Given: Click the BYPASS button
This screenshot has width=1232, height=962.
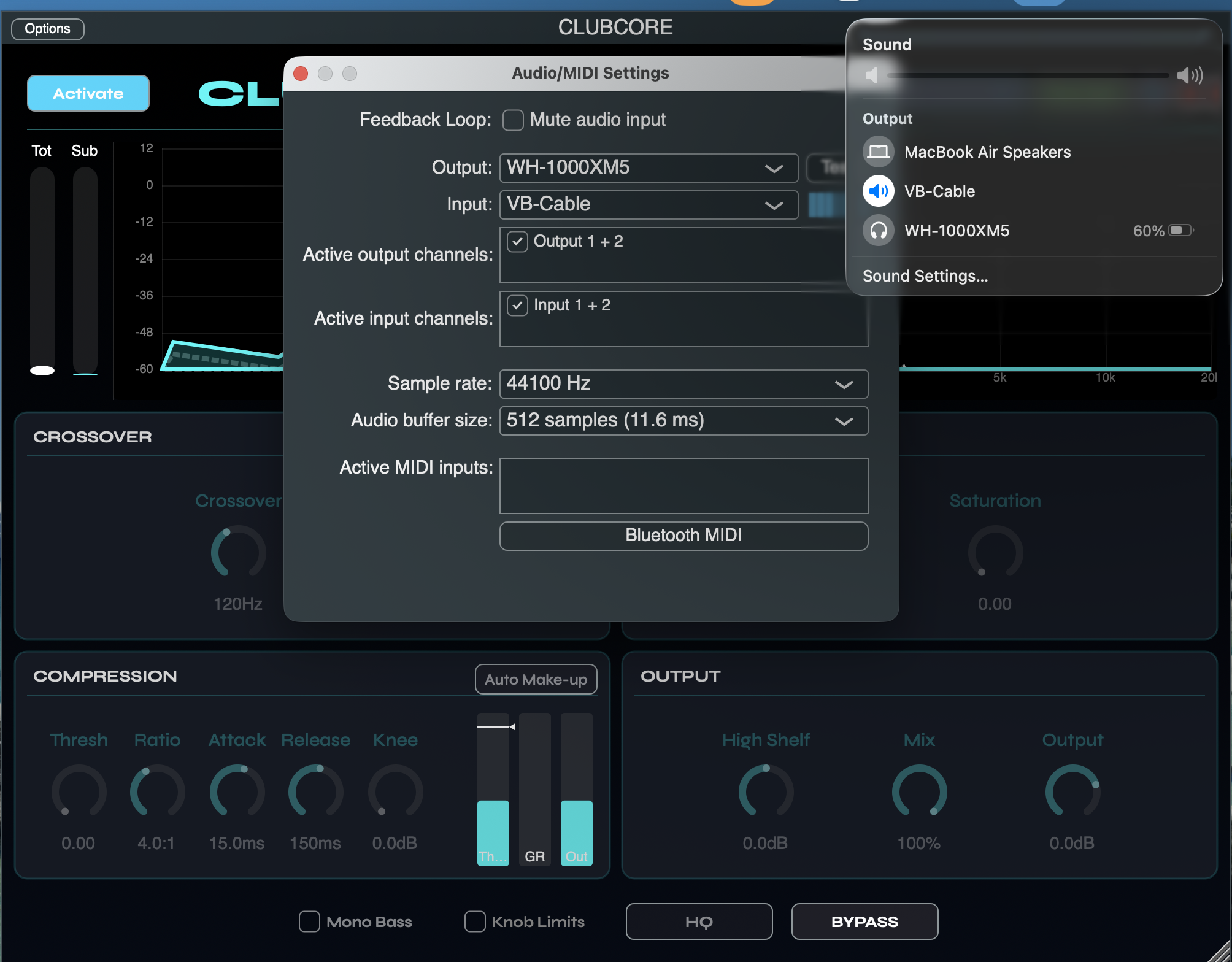Looking at the screenshot, I should point(864,922).
